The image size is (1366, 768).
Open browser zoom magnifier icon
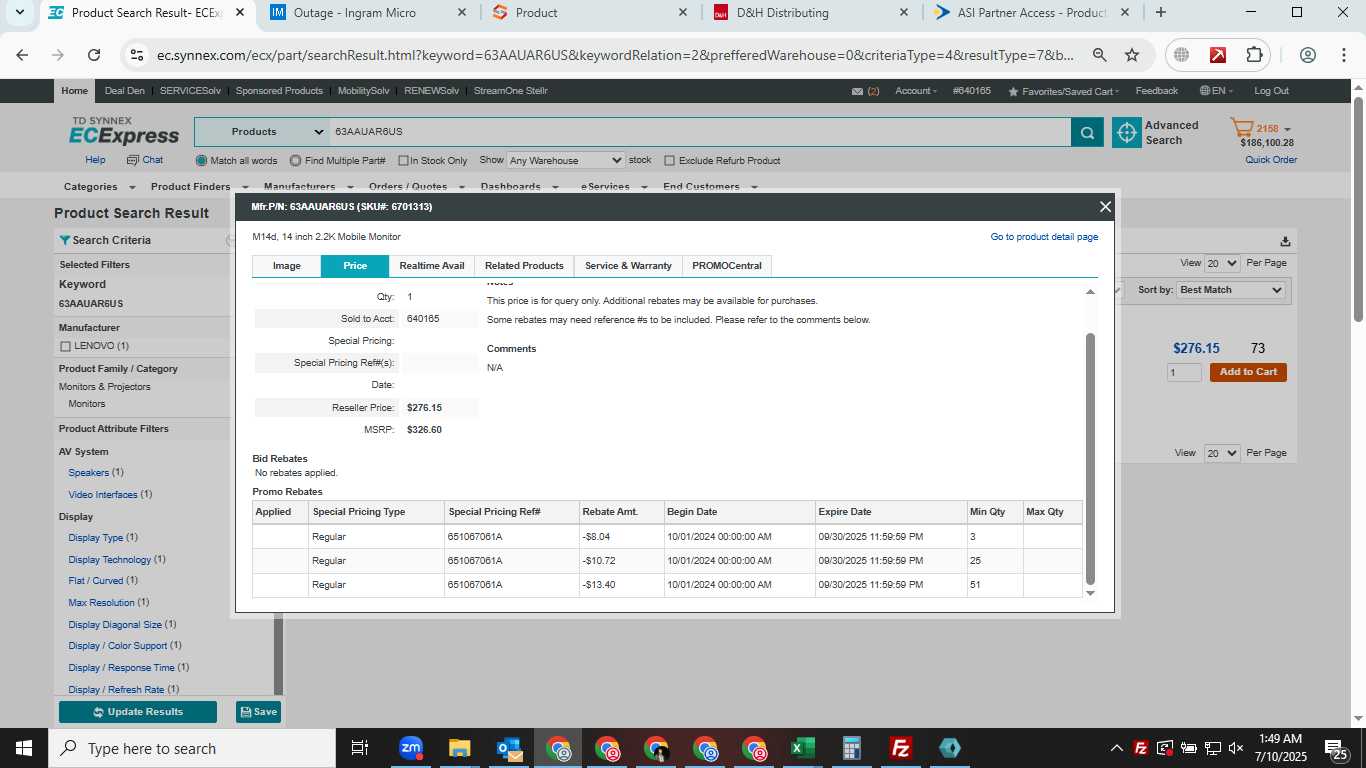point(1099,55)
